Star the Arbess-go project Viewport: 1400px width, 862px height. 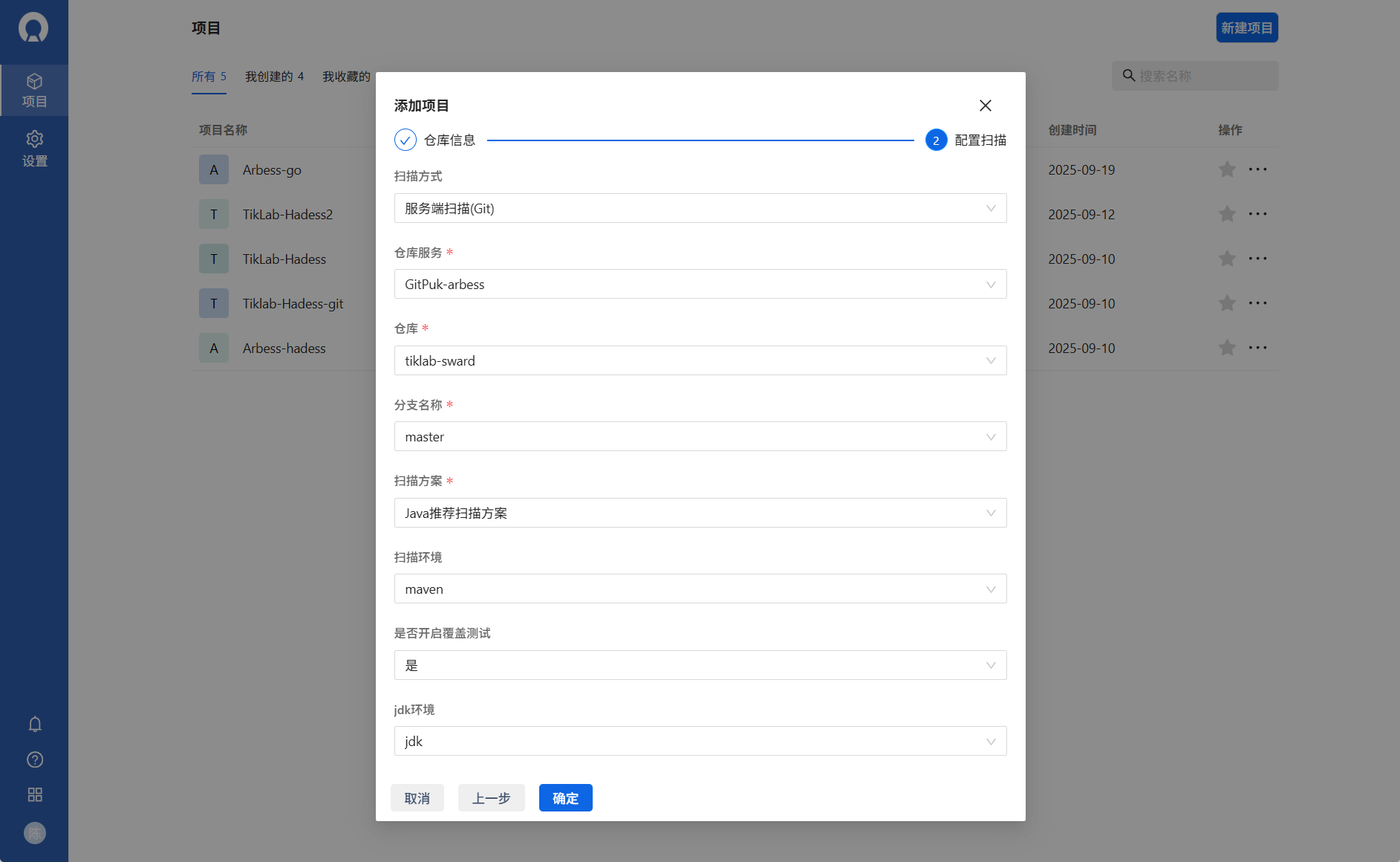1227,169
